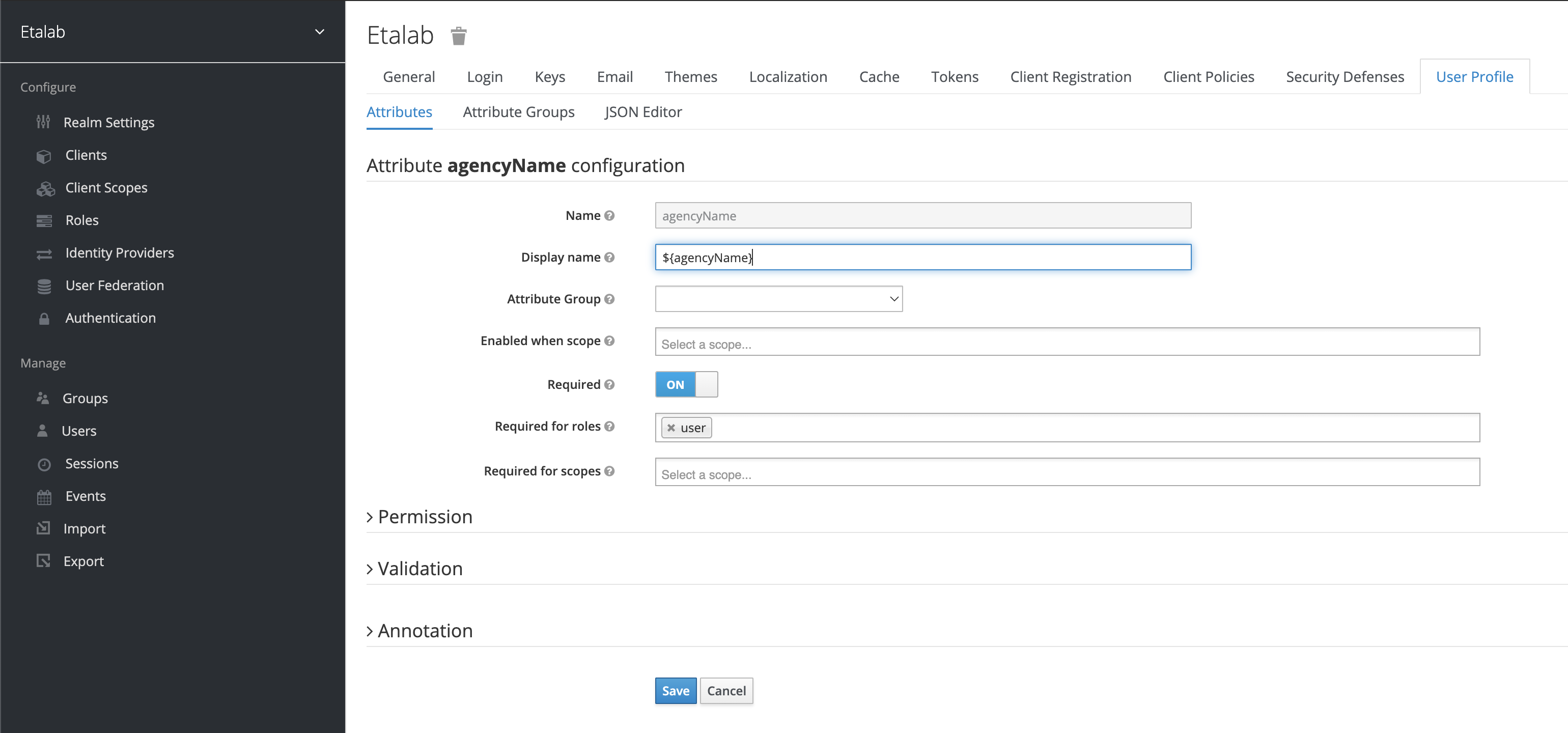Open Roles via its sidebar icon

[x=44, y=220]
